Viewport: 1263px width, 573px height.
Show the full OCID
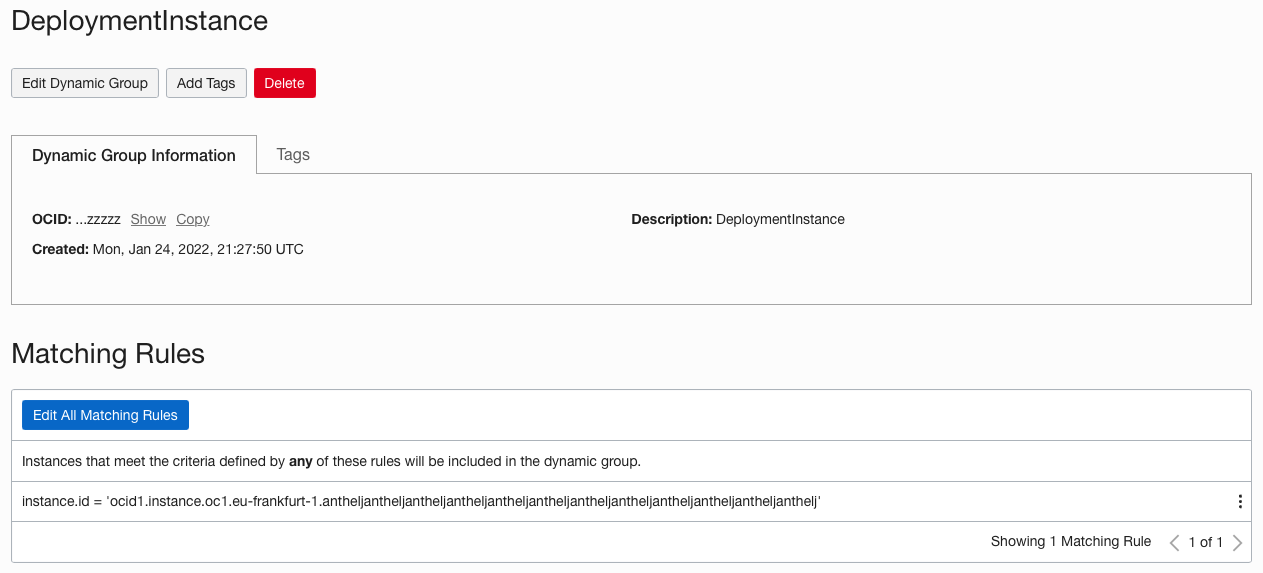[148, 219]
